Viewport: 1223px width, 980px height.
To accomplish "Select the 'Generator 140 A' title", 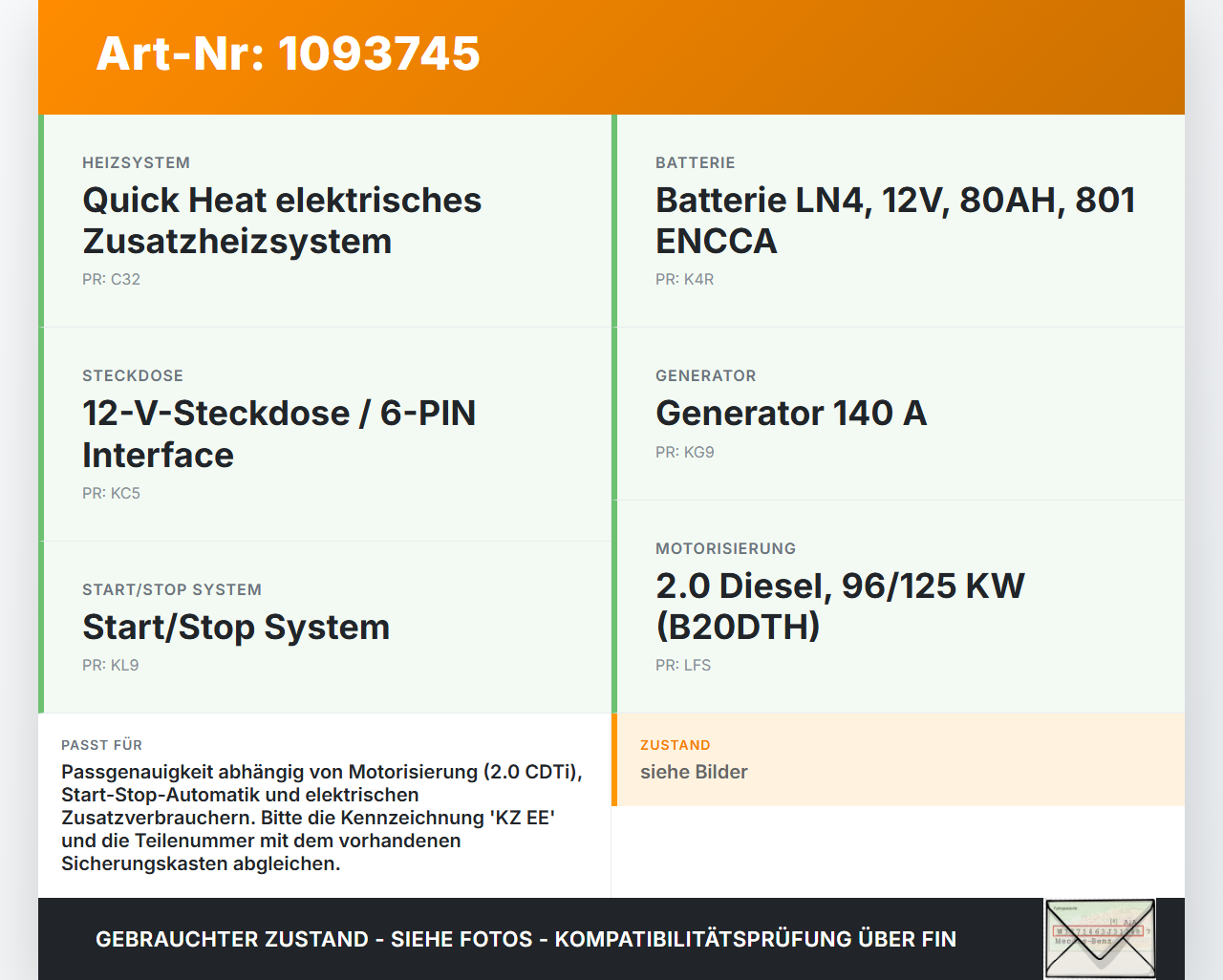I will coord(791,413).
